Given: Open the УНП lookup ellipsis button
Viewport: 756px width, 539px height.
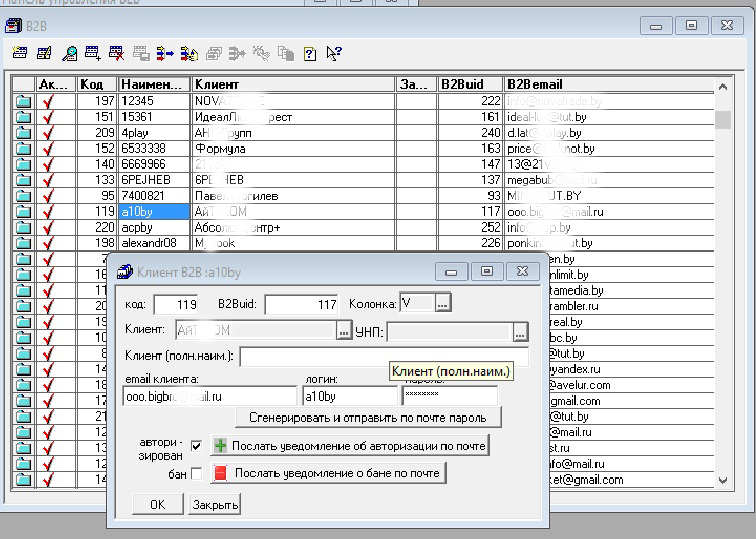Looking at the screenshot, I should [520, 331].
